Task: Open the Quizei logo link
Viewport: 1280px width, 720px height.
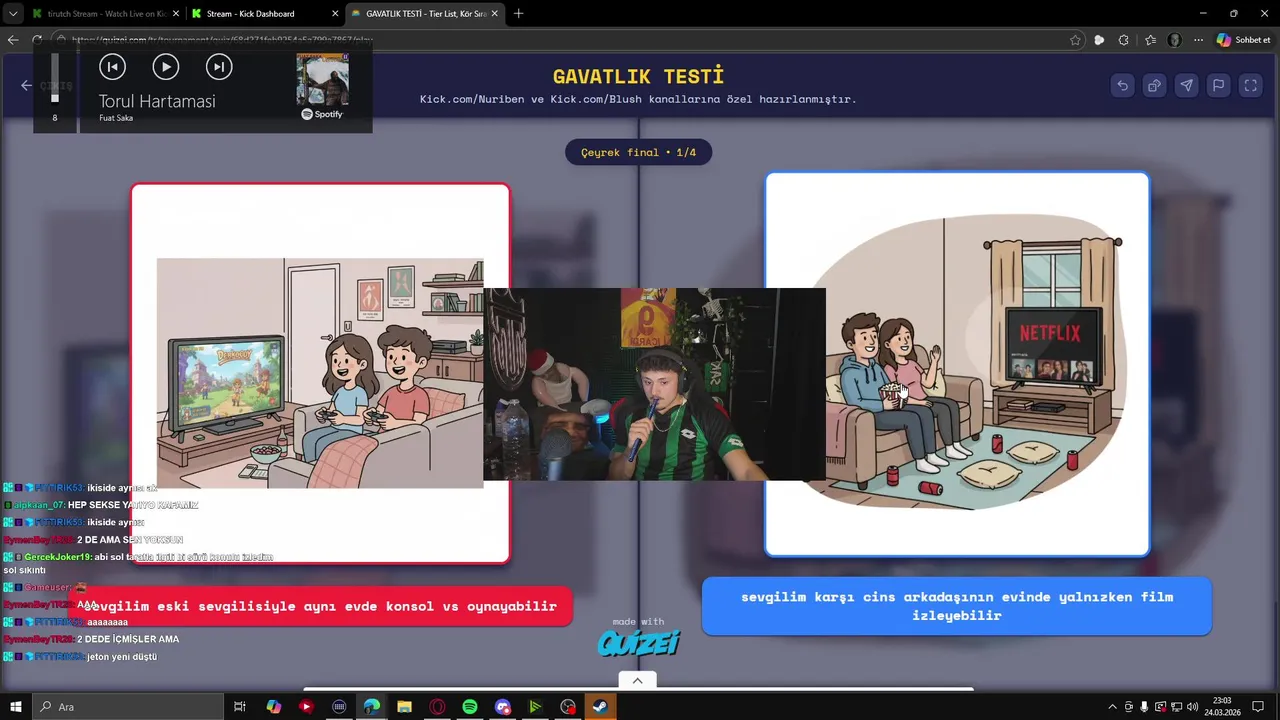Action: [638, 642]
